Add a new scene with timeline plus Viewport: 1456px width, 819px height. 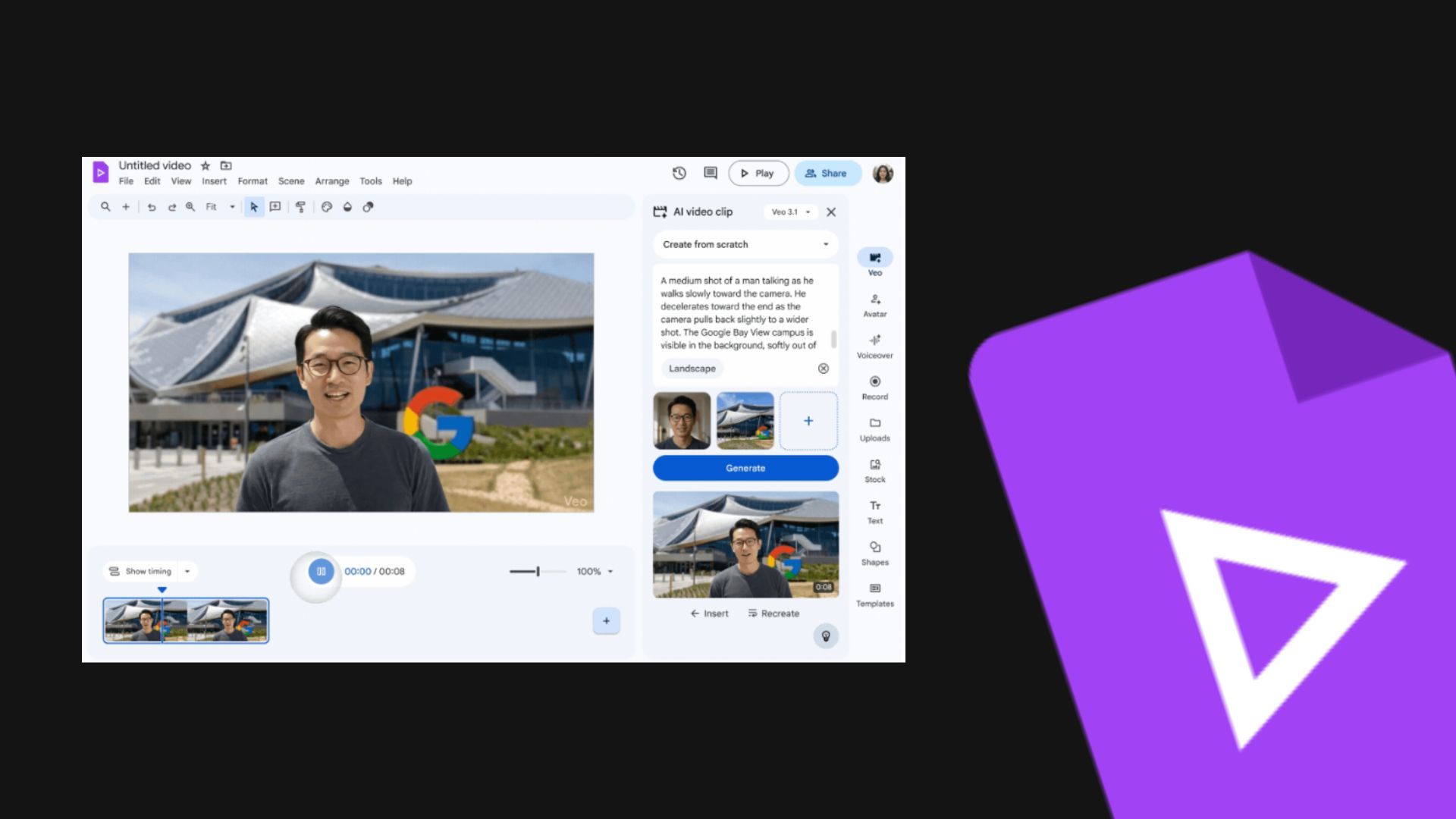606,621
